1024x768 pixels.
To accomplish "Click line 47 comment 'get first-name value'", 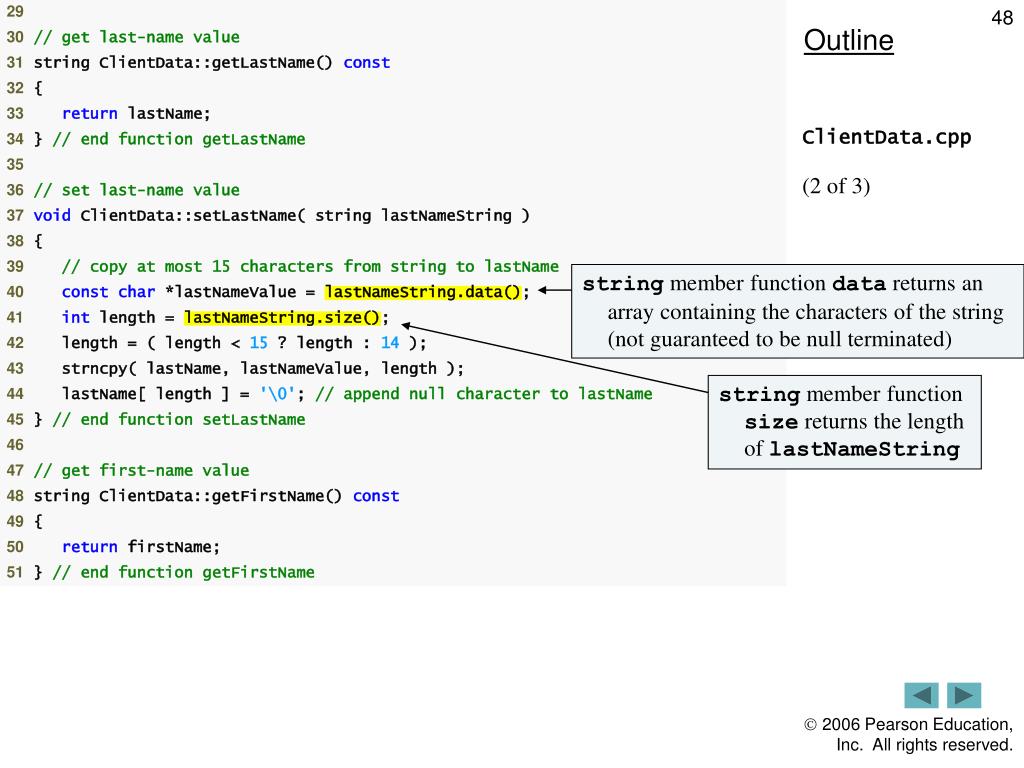I will pos(141,470).
